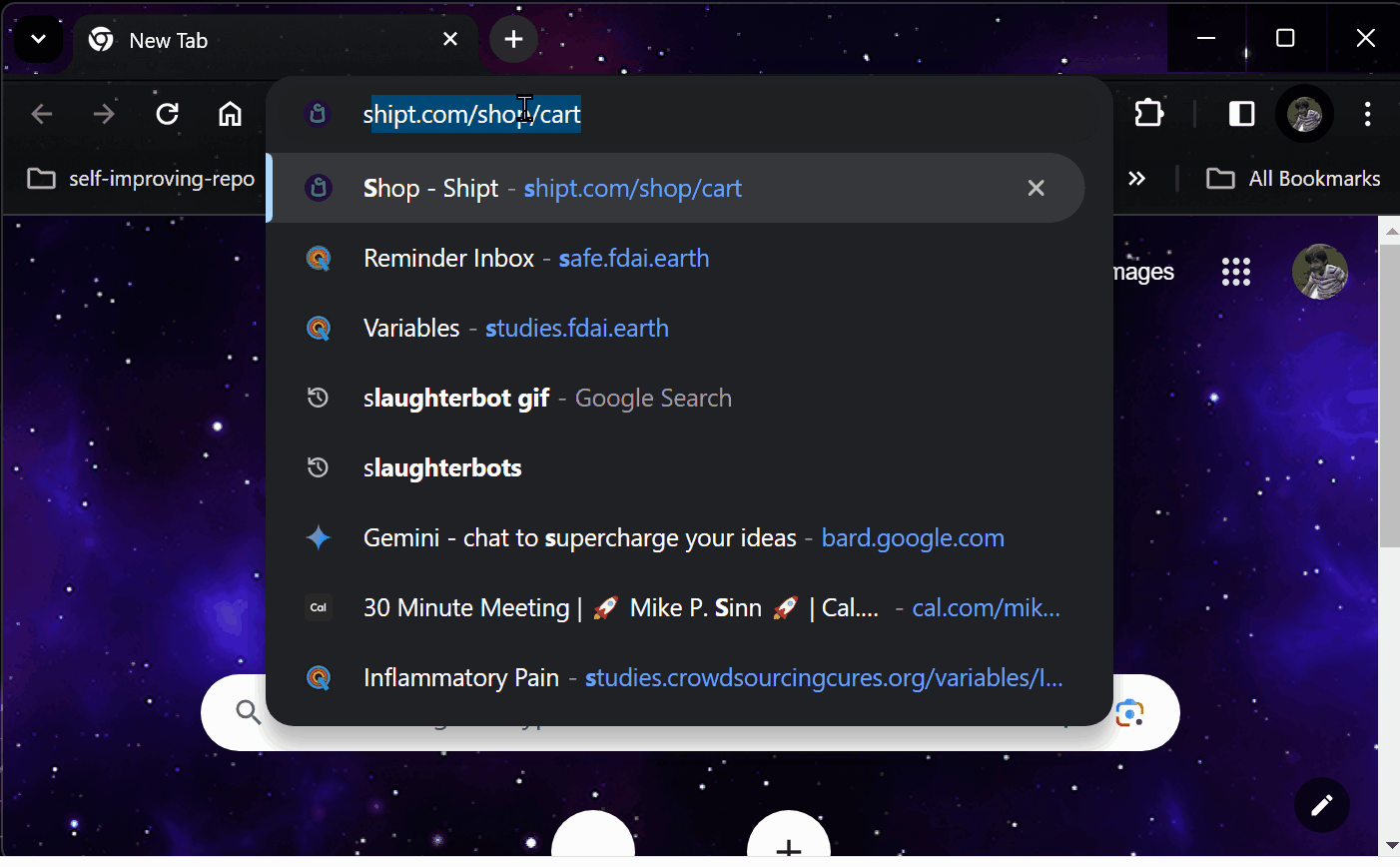Viewport: 1400px width, 867px height.
Task: Reload the page with the refresh icon
Action: [168, 114]
